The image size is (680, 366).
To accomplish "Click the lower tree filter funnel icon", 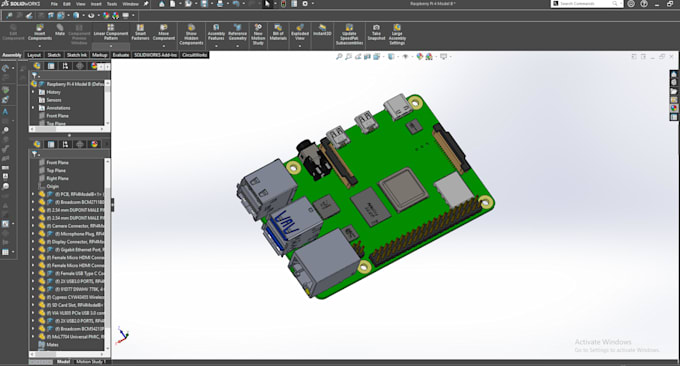I will 35,154.
